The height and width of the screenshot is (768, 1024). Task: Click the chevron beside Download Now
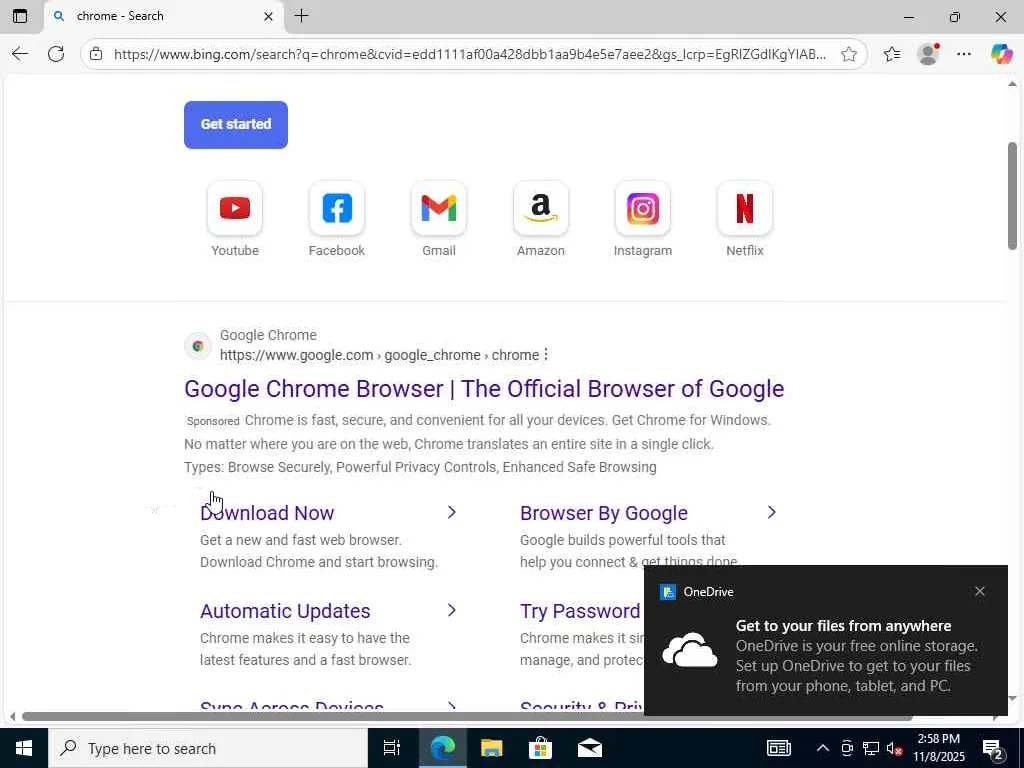(451, 513)
